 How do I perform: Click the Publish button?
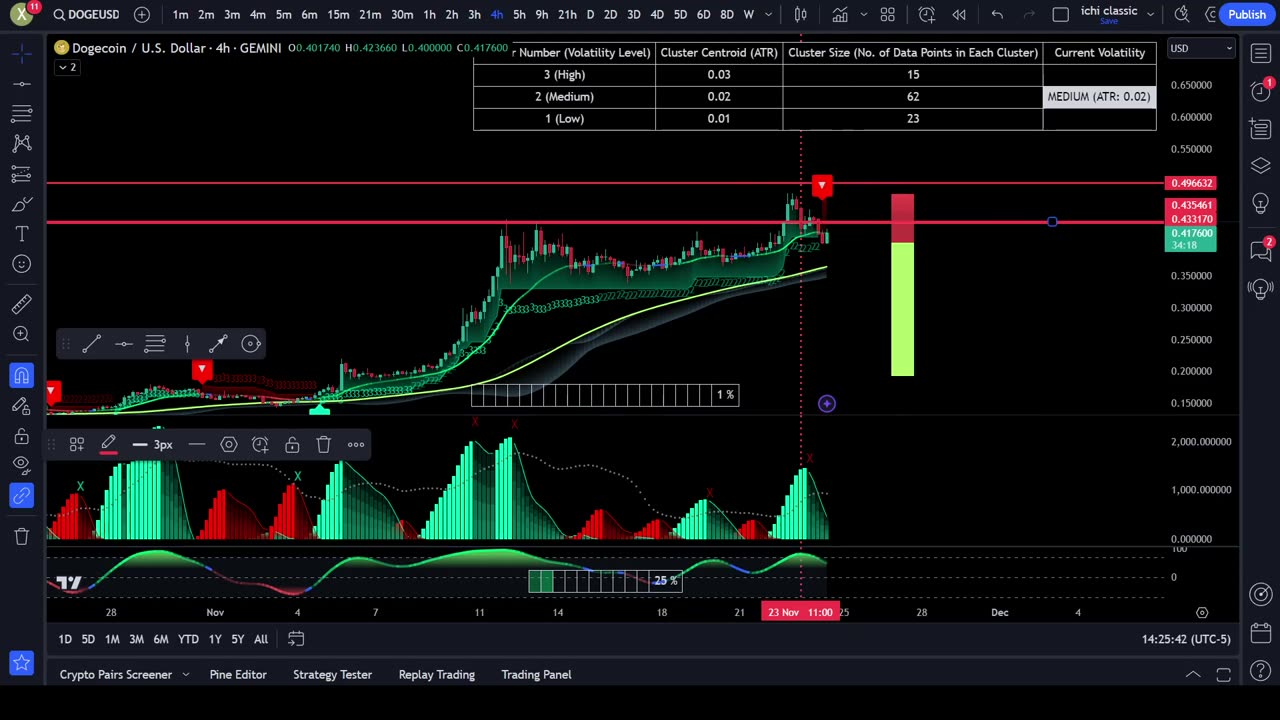[1246, 14]
